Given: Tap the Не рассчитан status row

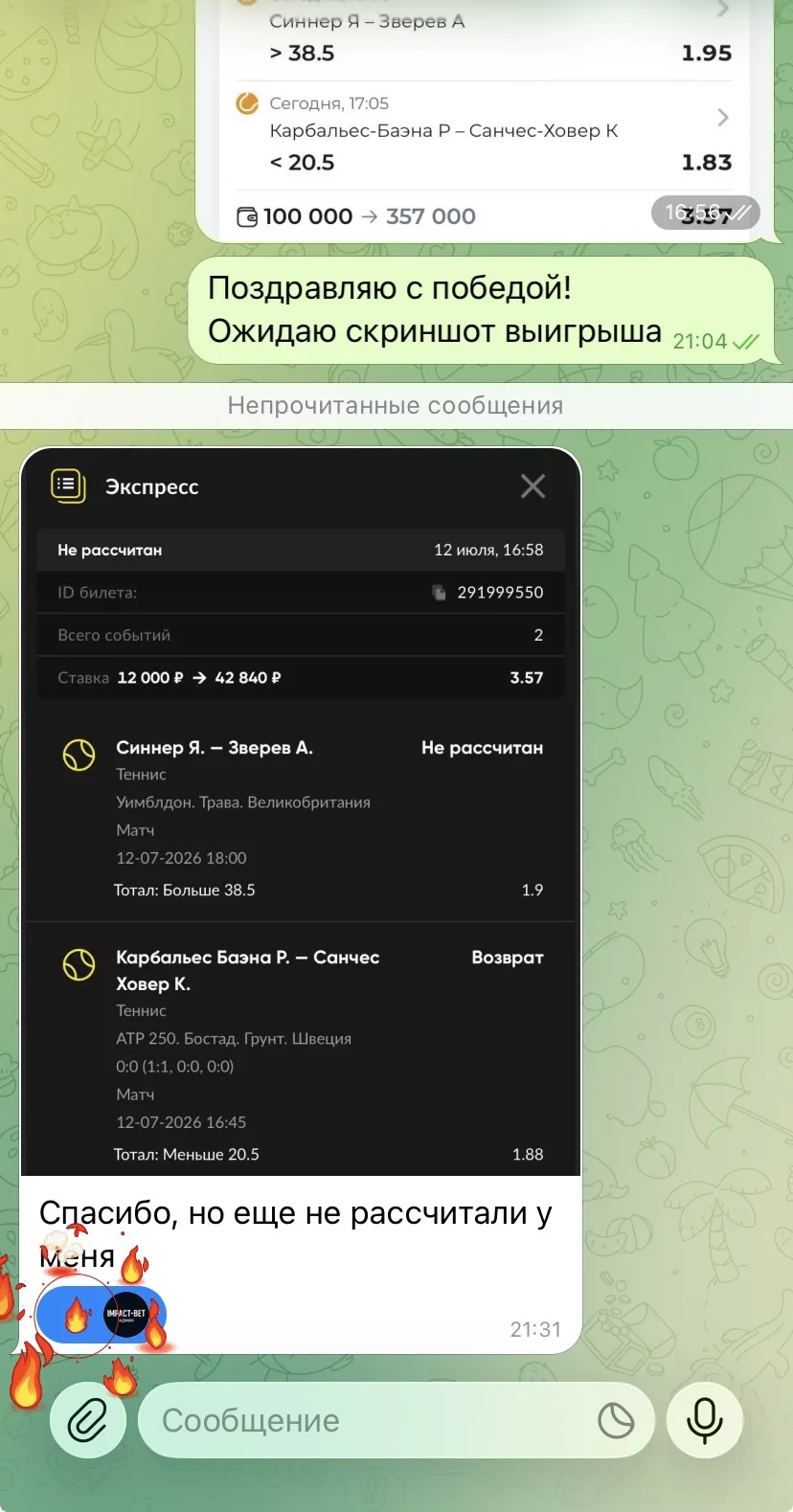Looking at the screenshot, I should point(301,551).
